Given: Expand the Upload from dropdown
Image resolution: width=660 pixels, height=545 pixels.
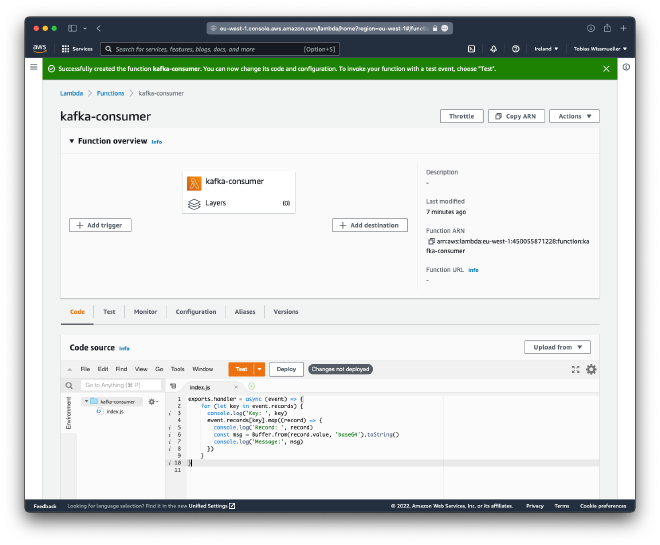Looking at the screenshot, I should [557, 347].
